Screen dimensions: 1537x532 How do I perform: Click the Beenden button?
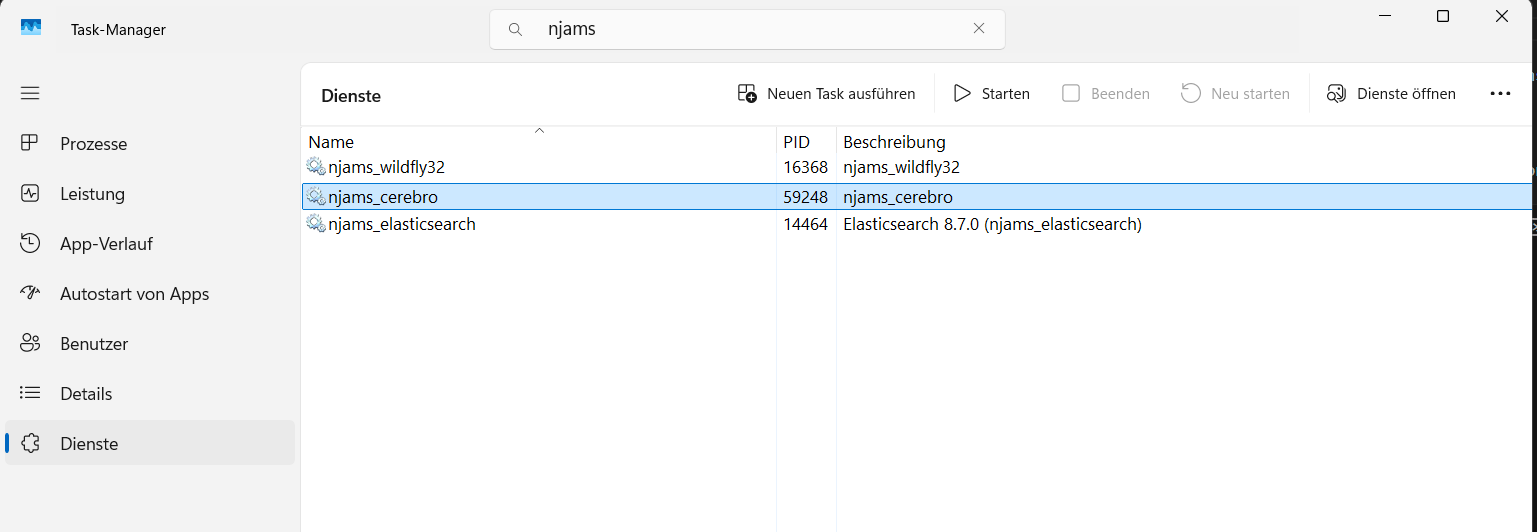coord(1106,94)
